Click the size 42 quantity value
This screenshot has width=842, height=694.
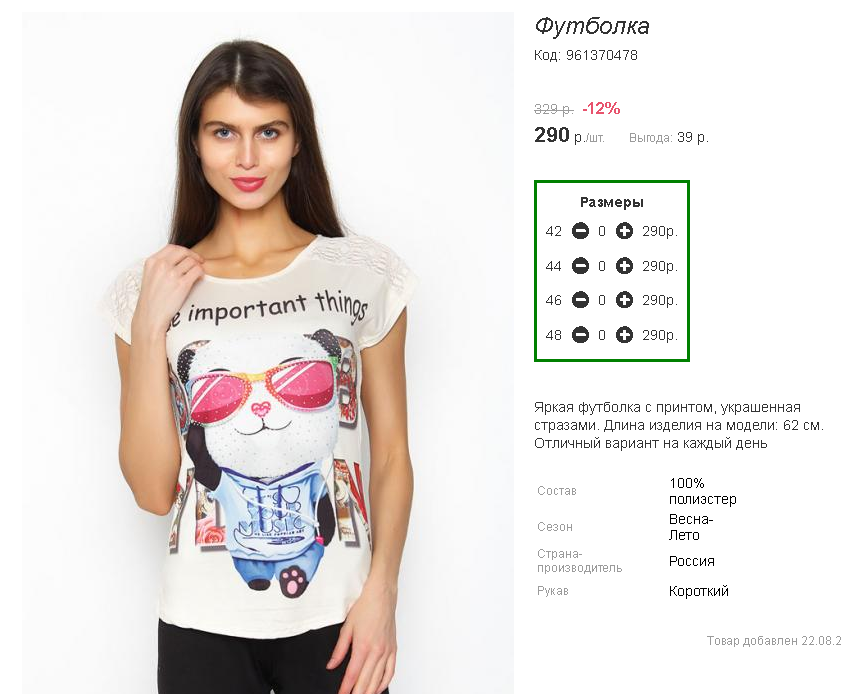(602, 232)
